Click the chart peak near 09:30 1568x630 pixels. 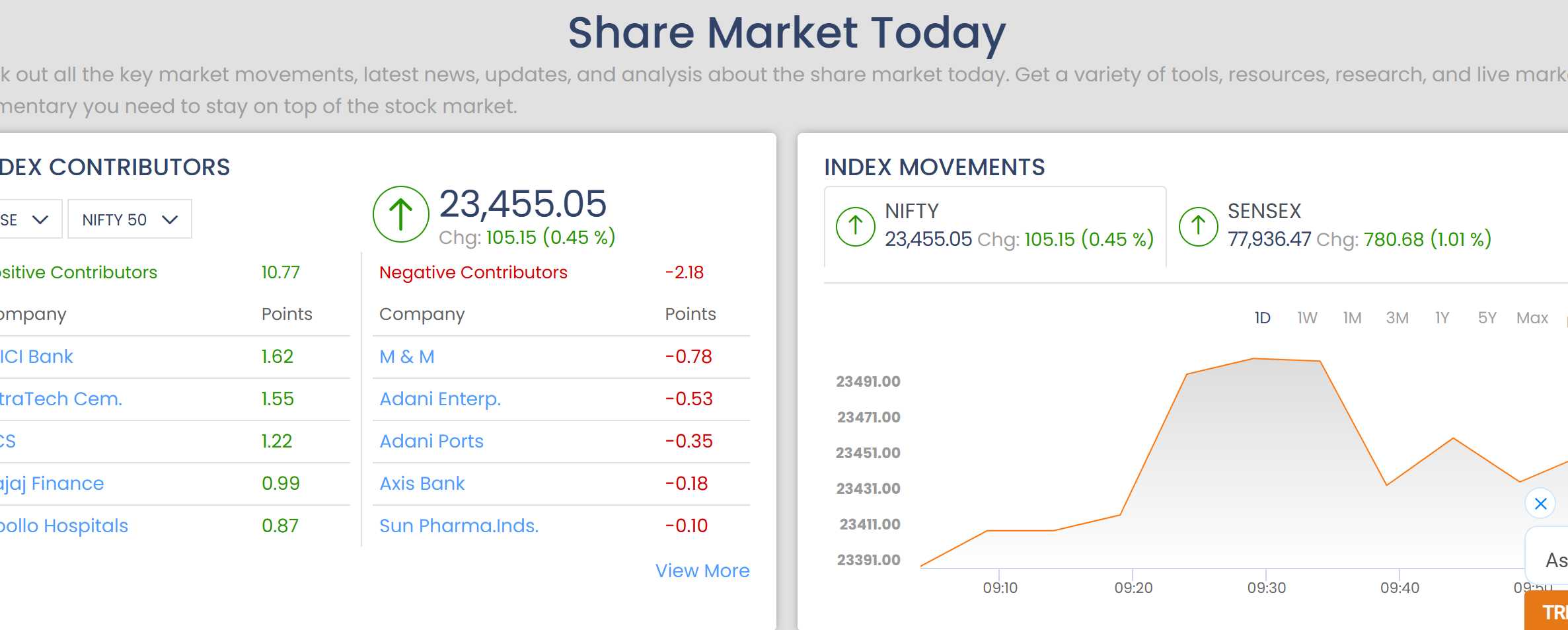[x=1253, y=358]
